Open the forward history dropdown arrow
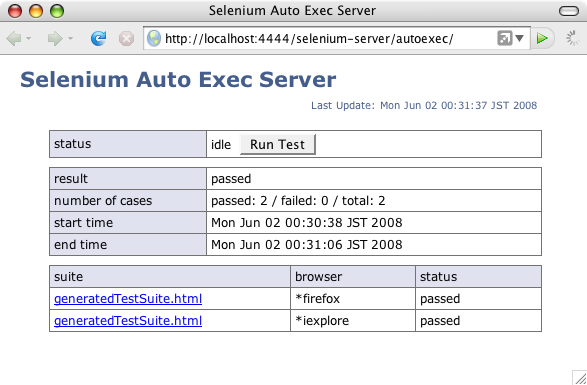The image size is (587, 385). (70, 38)
